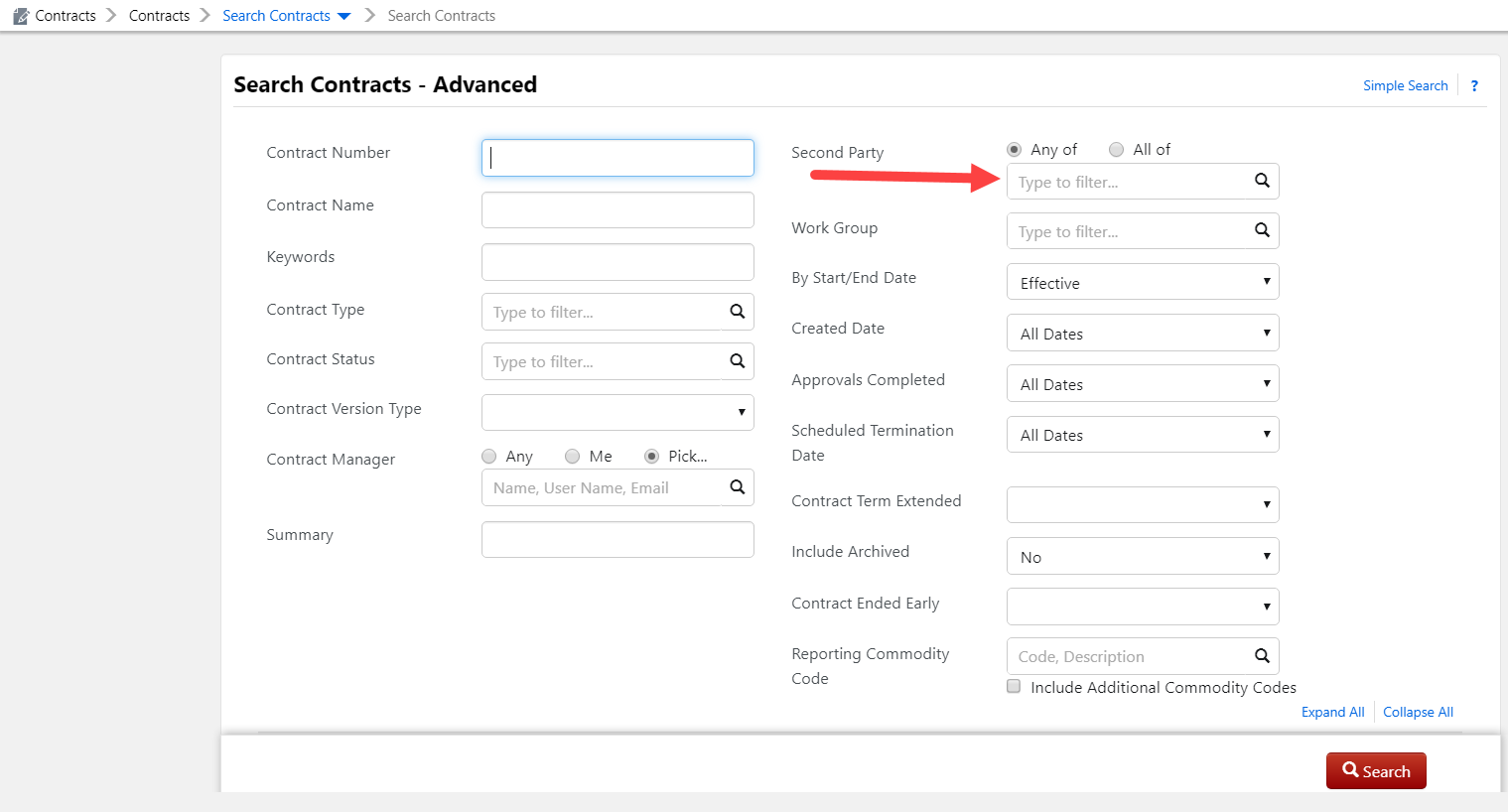Expand the Search Contracts breadcrumb menu arrow

(x=343, y=17)
